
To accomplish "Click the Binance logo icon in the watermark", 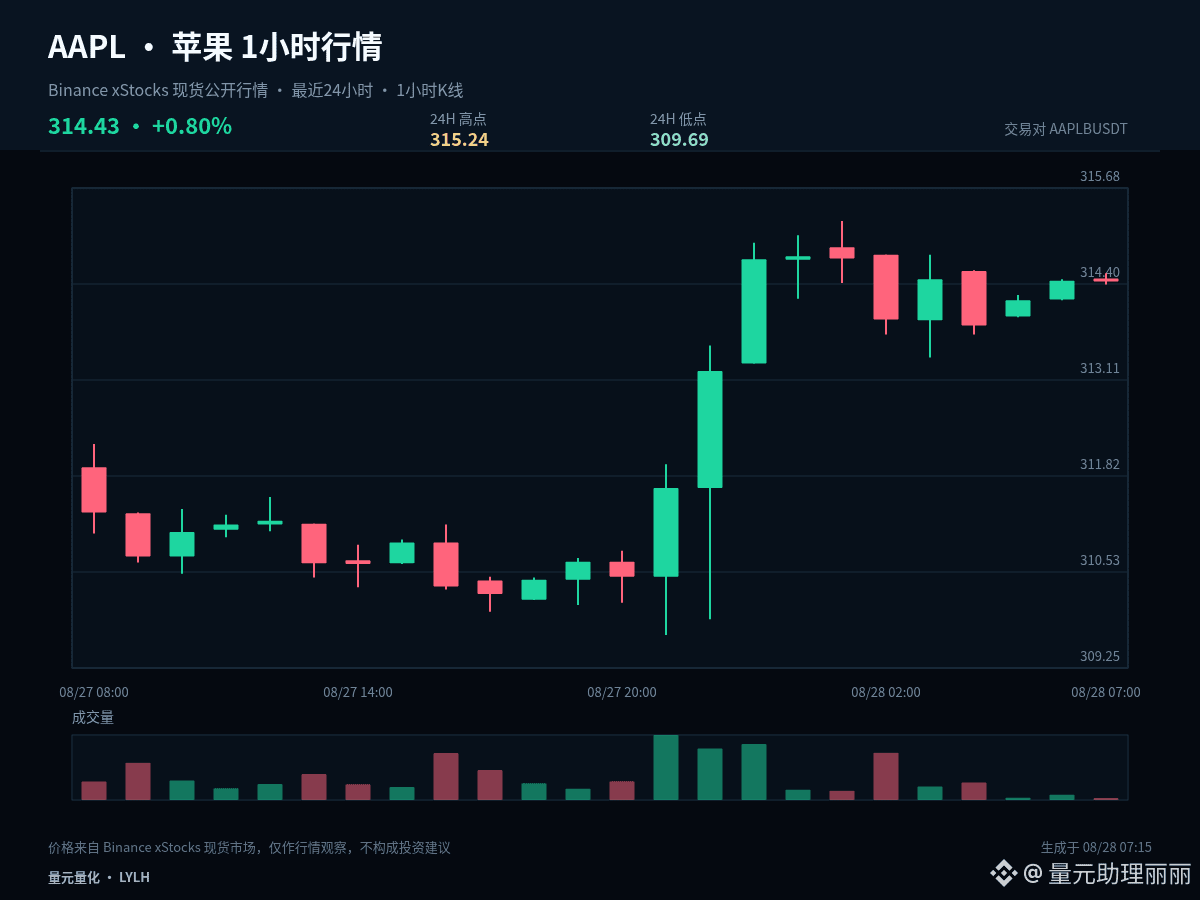I will [1003, 874].
